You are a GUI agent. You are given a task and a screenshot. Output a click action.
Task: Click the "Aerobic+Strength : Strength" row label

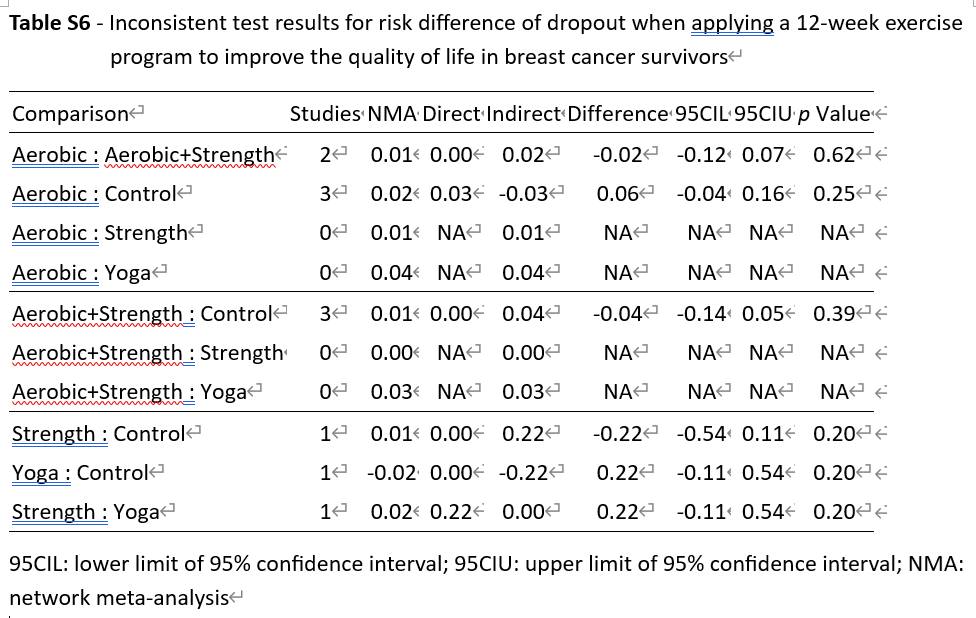147,353
